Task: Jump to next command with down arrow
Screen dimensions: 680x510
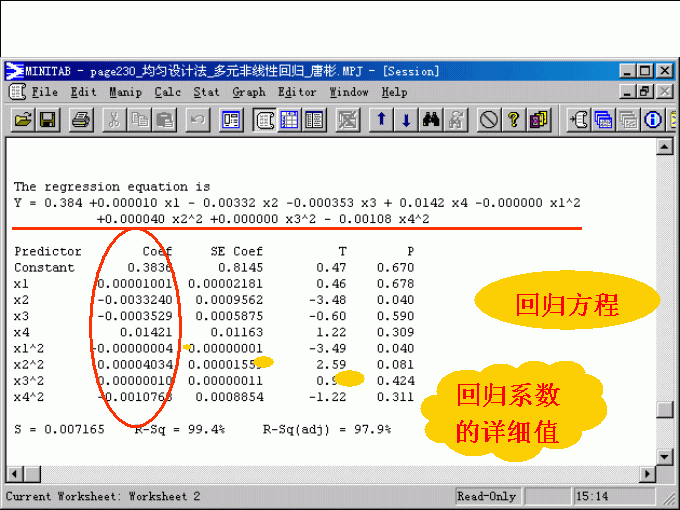Action: click(405, 120)
